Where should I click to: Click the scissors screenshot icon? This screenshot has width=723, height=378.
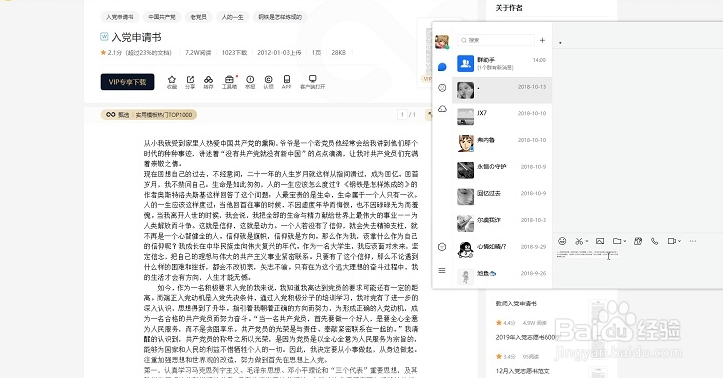point(579,241)
